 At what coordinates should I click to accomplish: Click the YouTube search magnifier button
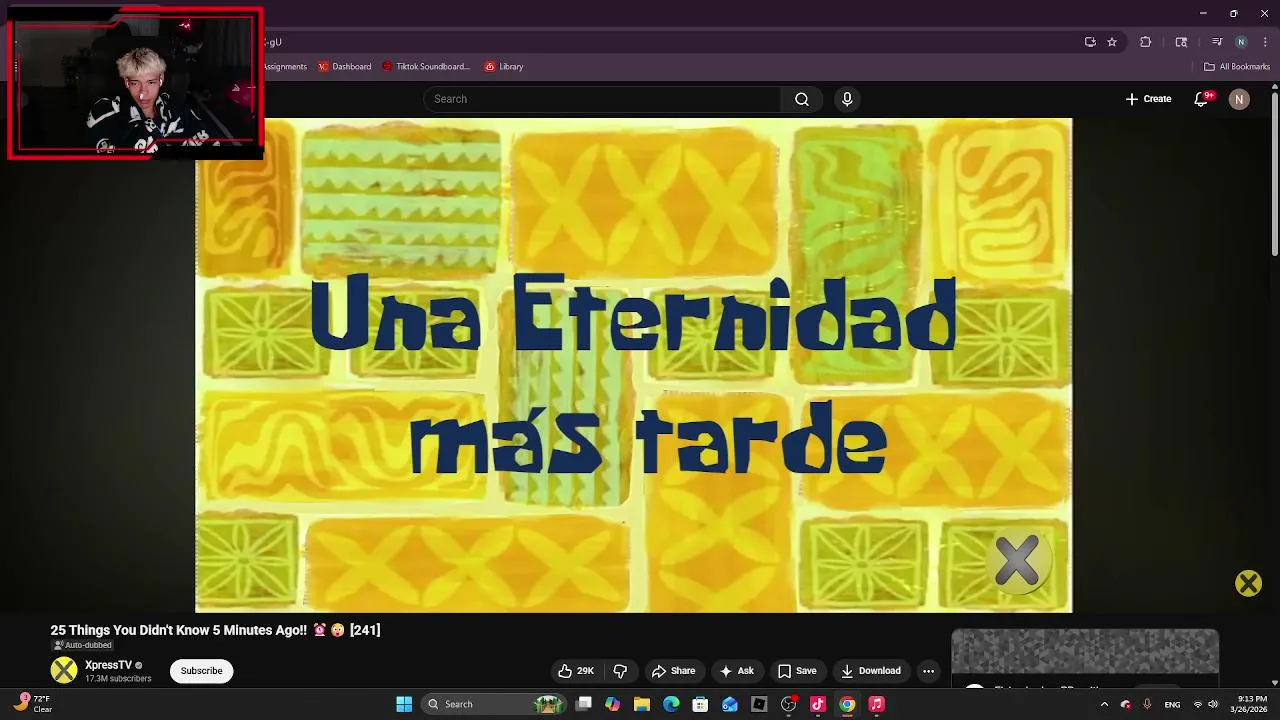coord(801,99)
